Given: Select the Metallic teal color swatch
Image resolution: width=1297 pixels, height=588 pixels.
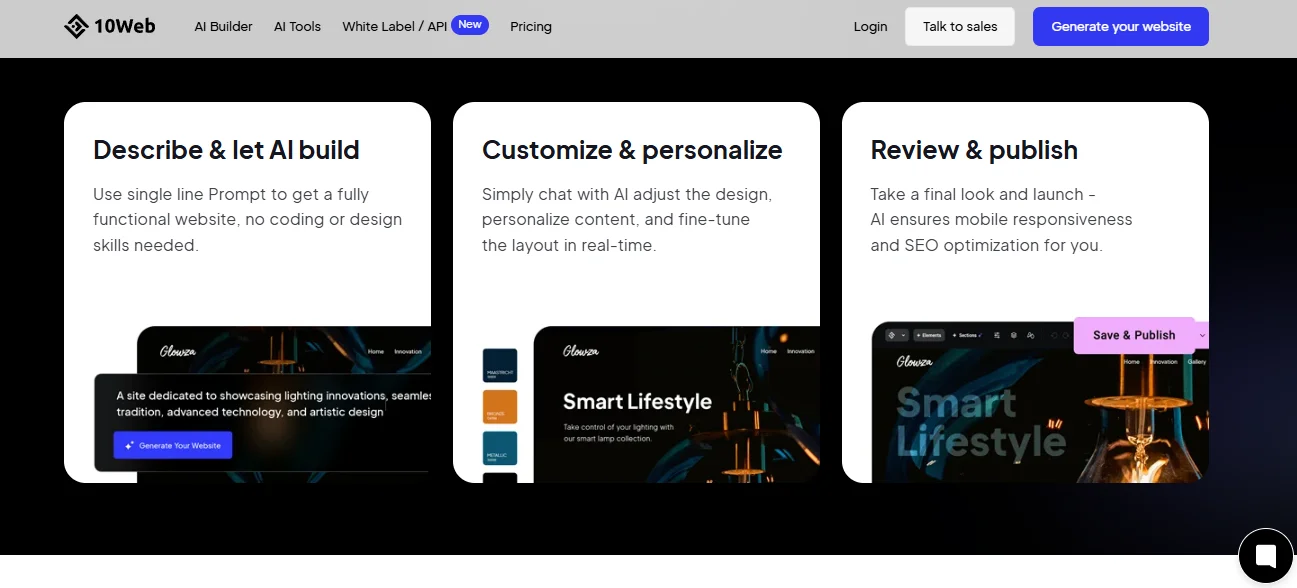Looking at the screenshot, I should click(499, 449).
